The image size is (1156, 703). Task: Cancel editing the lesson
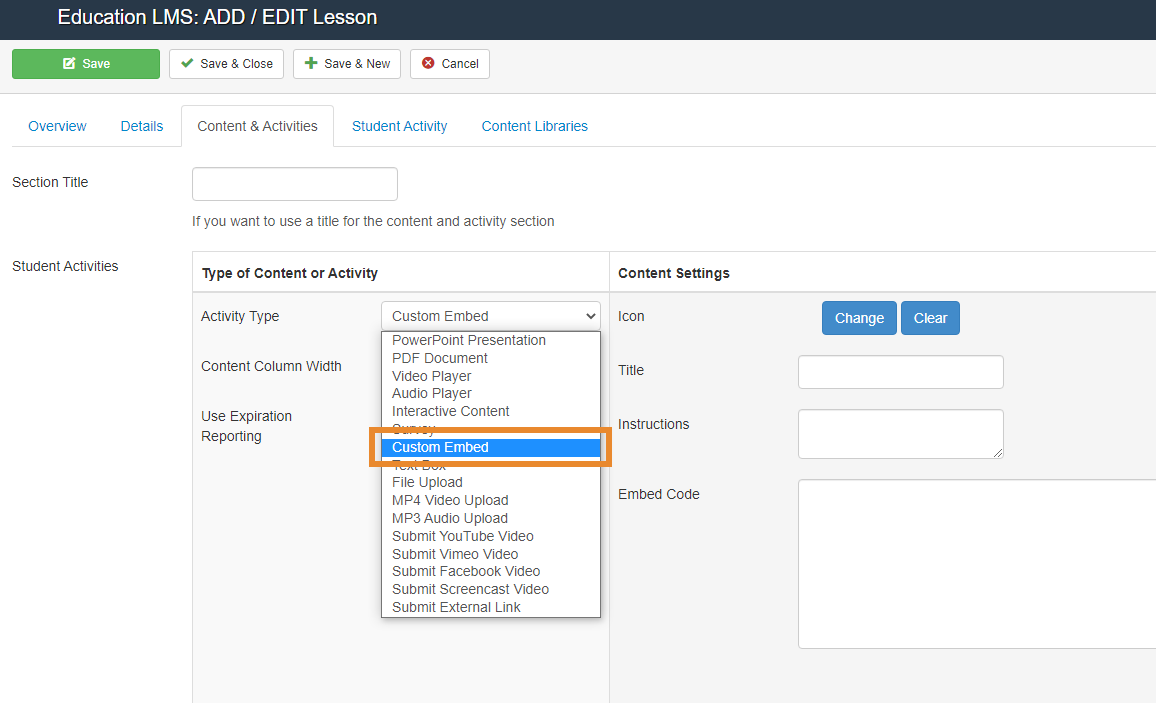point(450,64)
